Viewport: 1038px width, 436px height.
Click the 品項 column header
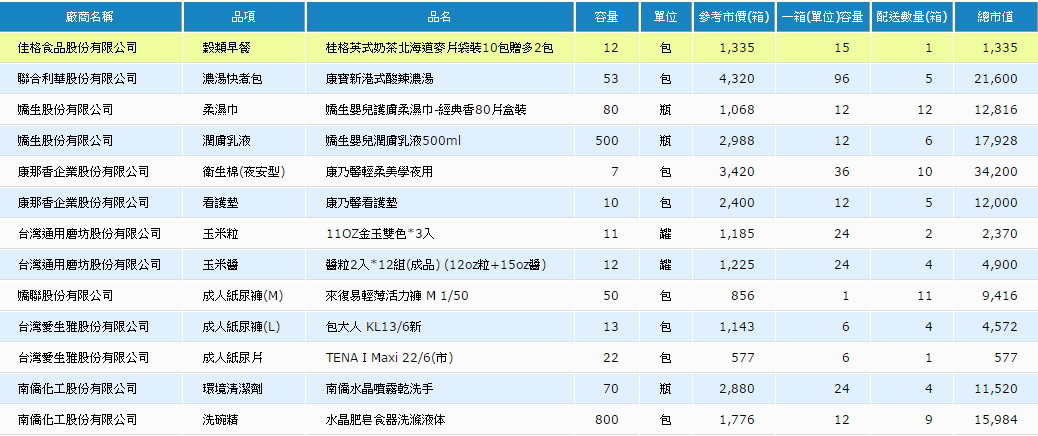(244, 17)
